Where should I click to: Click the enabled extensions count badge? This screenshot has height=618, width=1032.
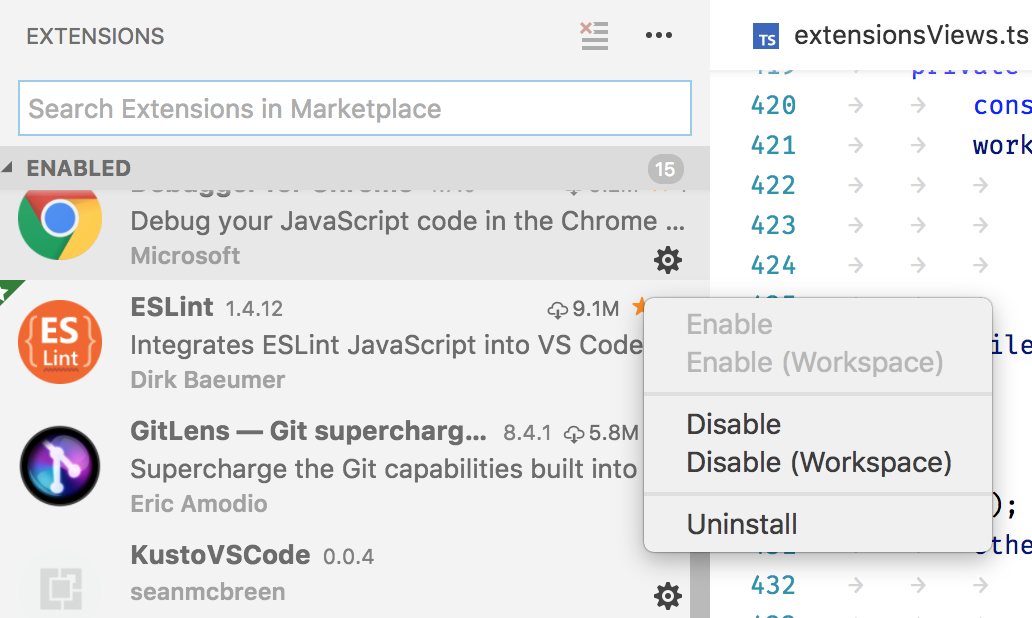click(666, 169)
